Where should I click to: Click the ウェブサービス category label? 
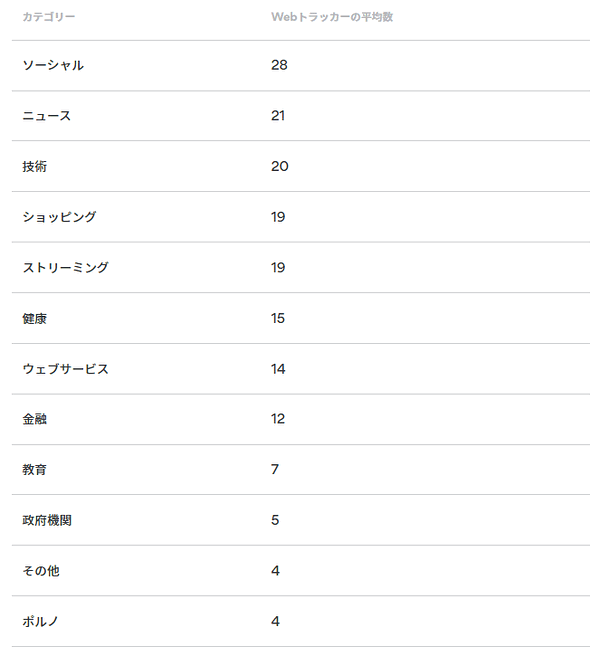66,369
